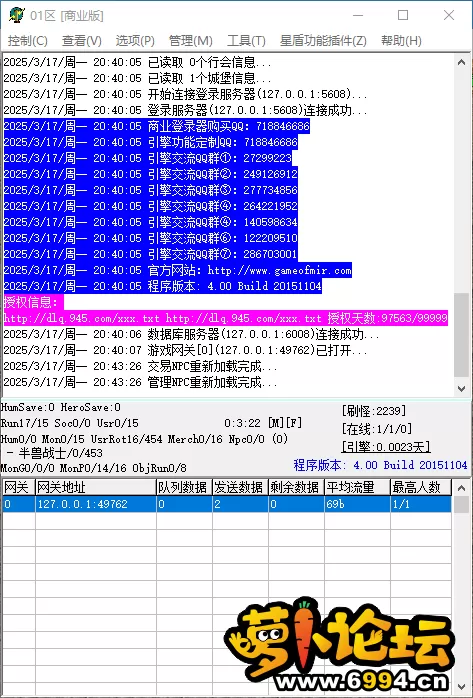Open the 星盾功能插件(Z) menu

[x=323, y=41]
